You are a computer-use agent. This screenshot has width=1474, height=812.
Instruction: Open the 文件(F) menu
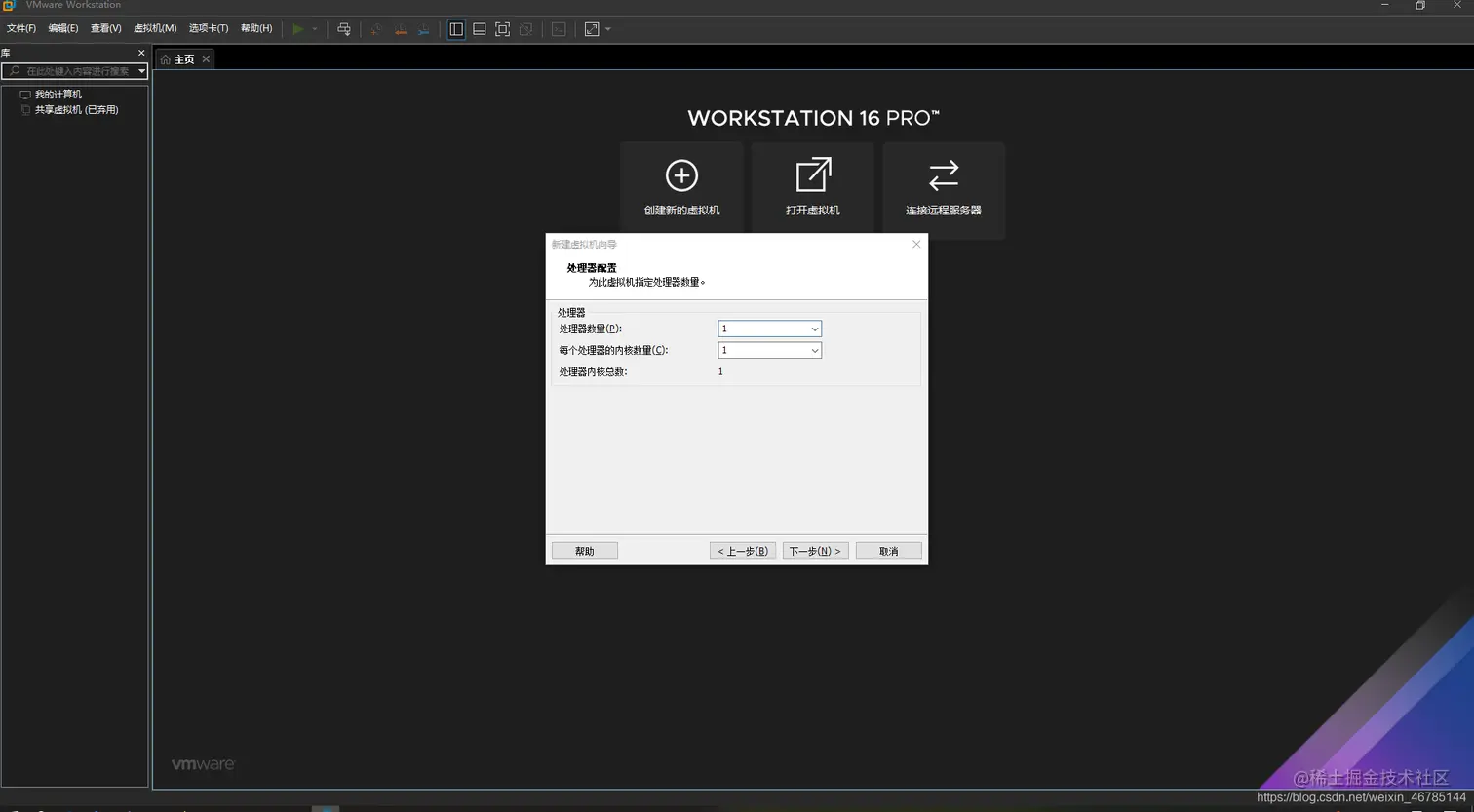tap(21, 29)
